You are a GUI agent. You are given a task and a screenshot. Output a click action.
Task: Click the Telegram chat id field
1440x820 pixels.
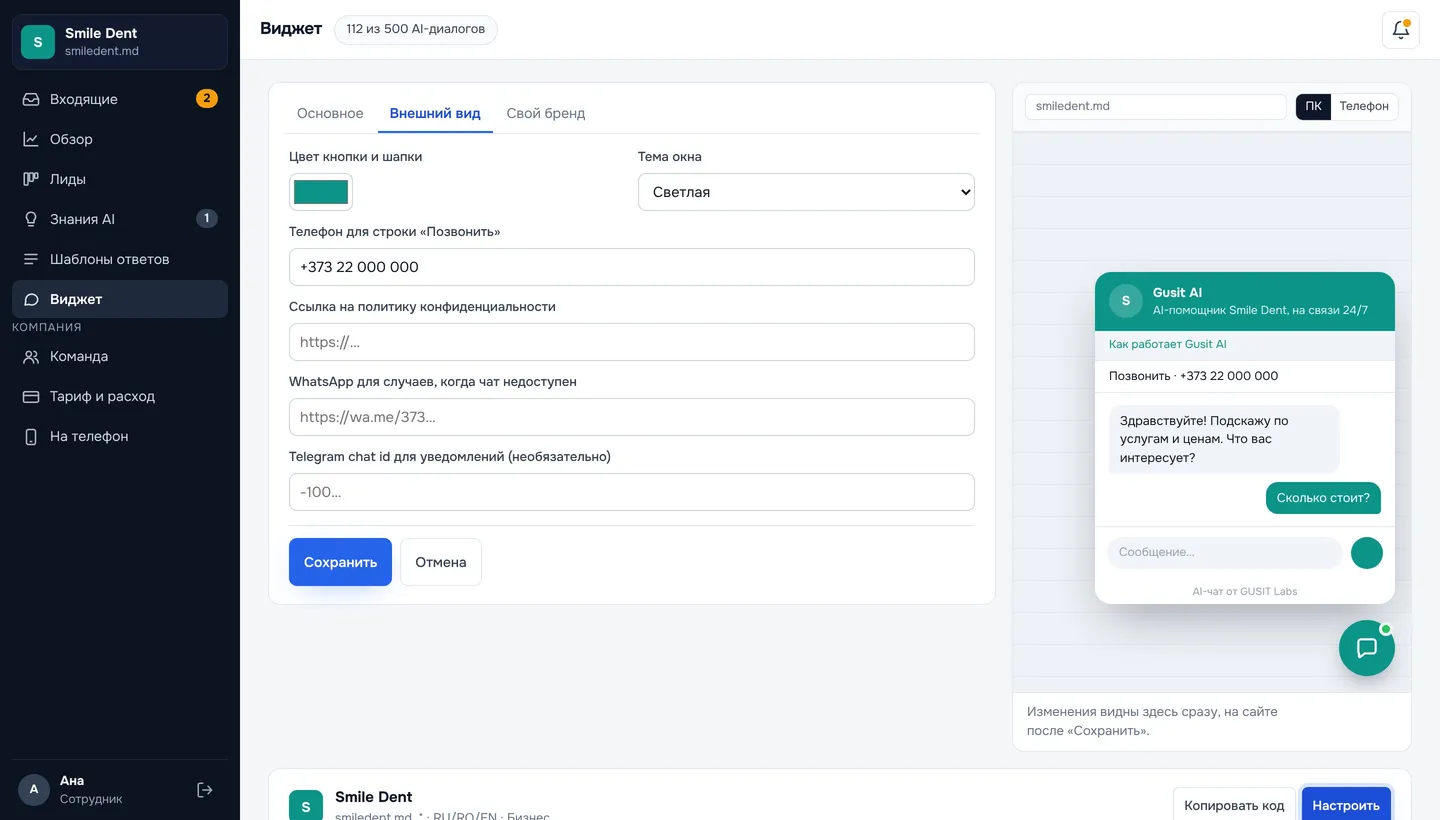[632, 492]
